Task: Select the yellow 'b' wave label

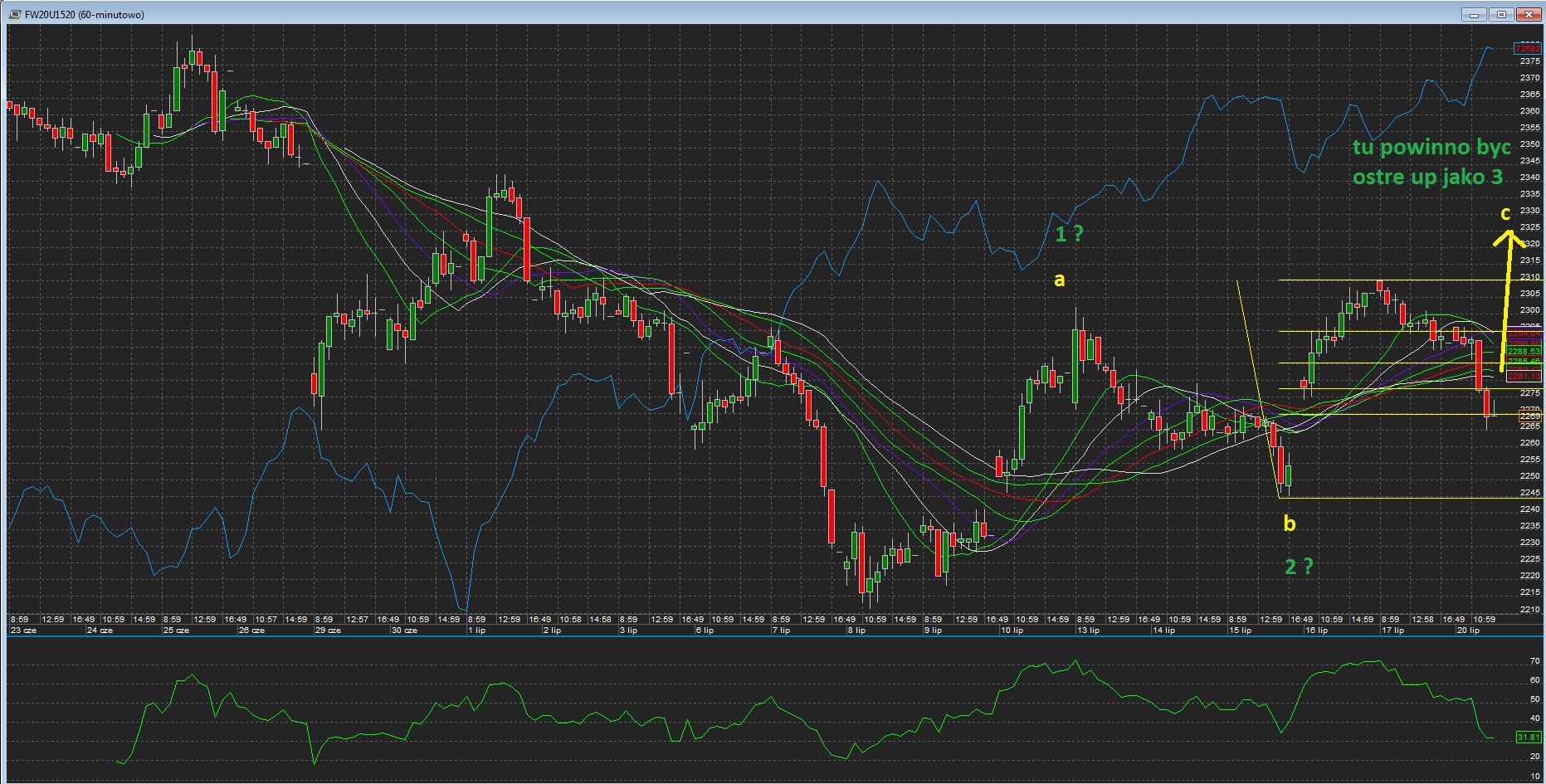Action: pos(1289,523)
